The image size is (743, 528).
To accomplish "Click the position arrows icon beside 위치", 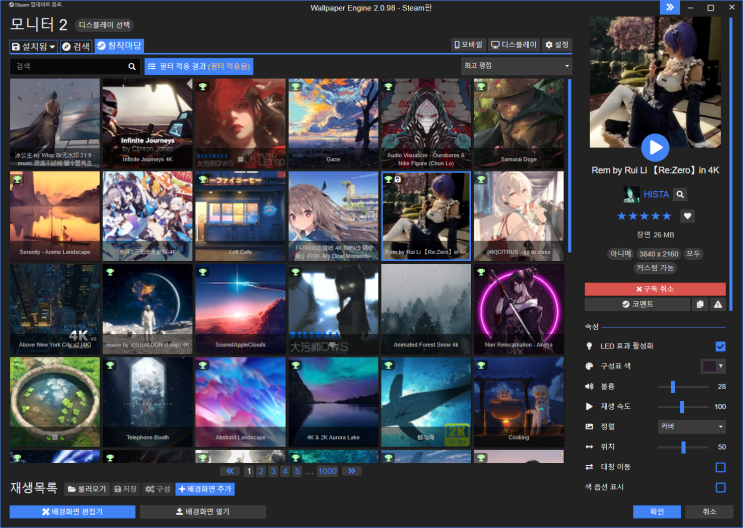I will click(589, 446).
